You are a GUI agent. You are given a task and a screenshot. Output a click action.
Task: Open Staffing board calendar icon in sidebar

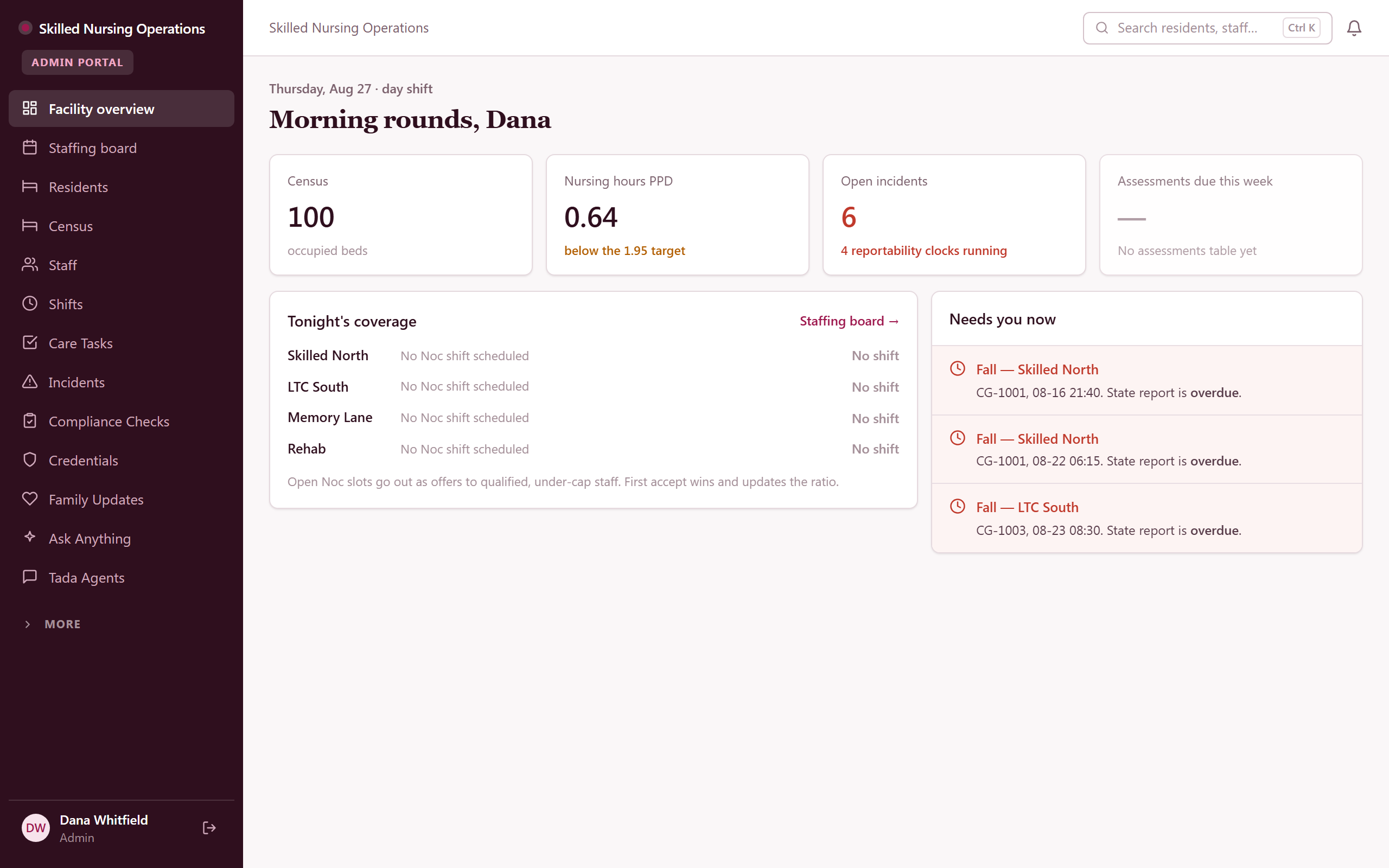tap(30, 148)
